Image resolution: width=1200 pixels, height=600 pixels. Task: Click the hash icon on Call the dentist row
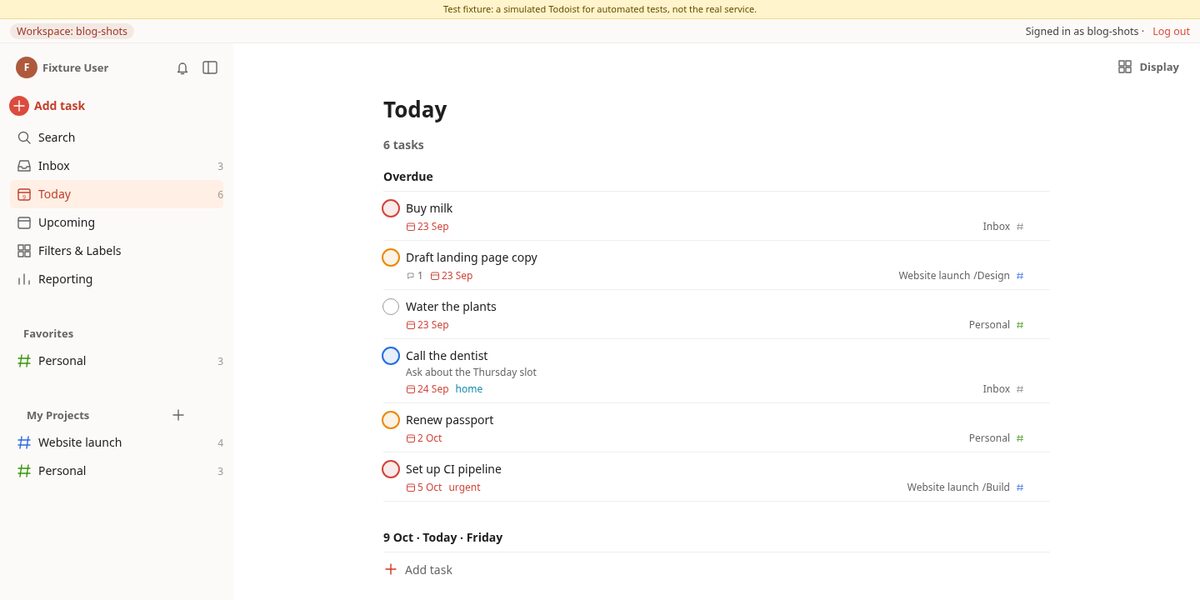(1020, 389)
